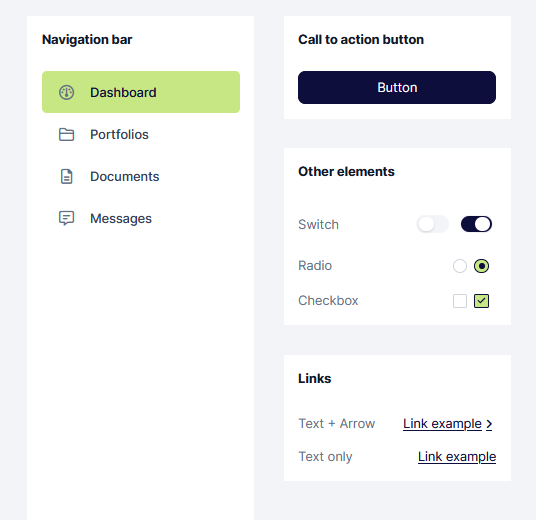The image size is (536, 520).
Task: Click the Dashboard gauge icon
Action: [x=66, y=92]
